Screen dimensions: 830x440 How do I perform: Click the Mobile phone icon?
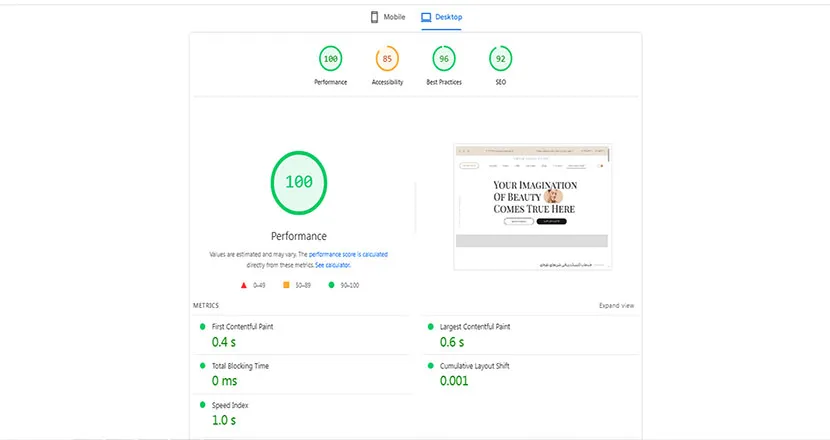click(x=375, y=17)
